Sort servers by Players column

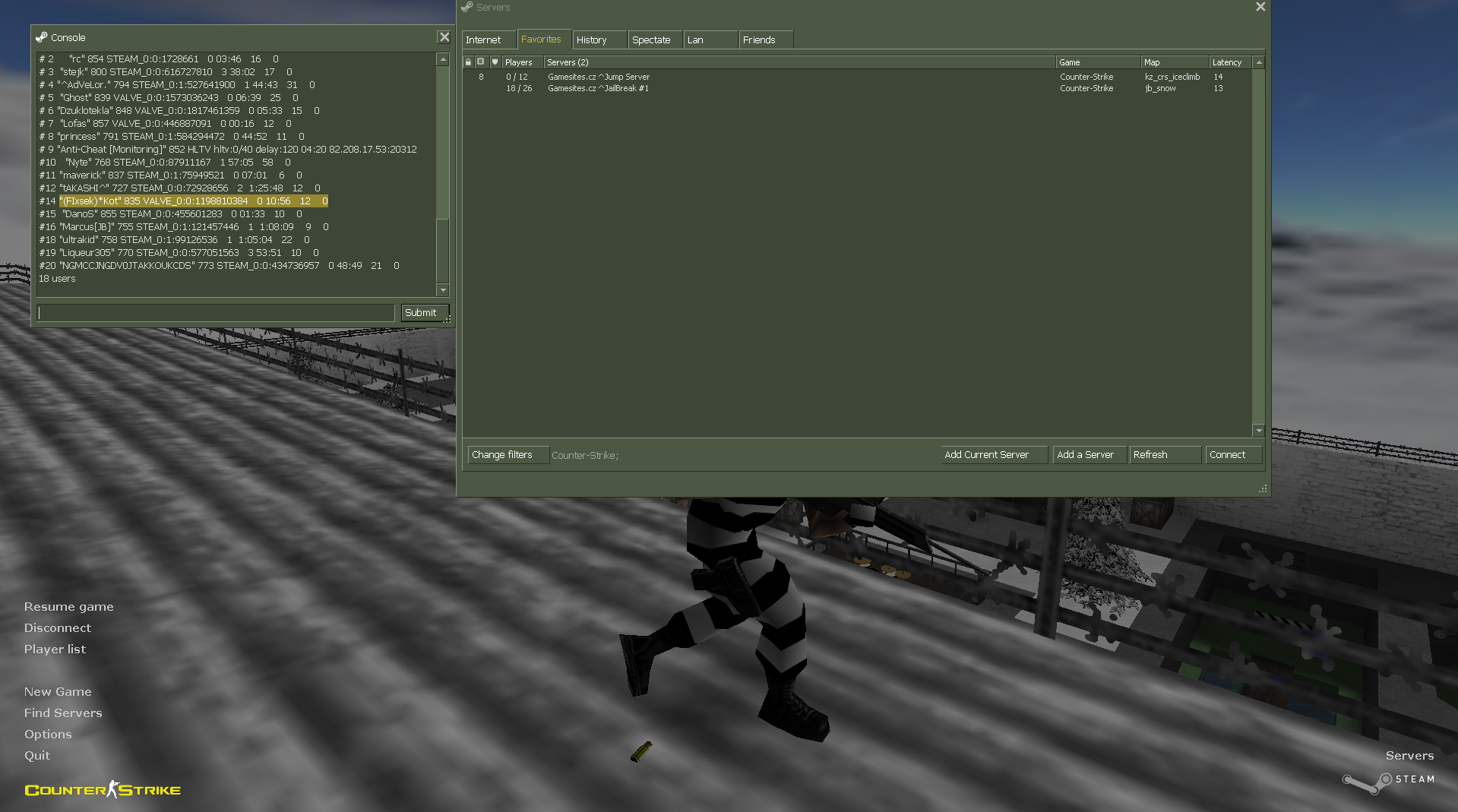point(523,62)
